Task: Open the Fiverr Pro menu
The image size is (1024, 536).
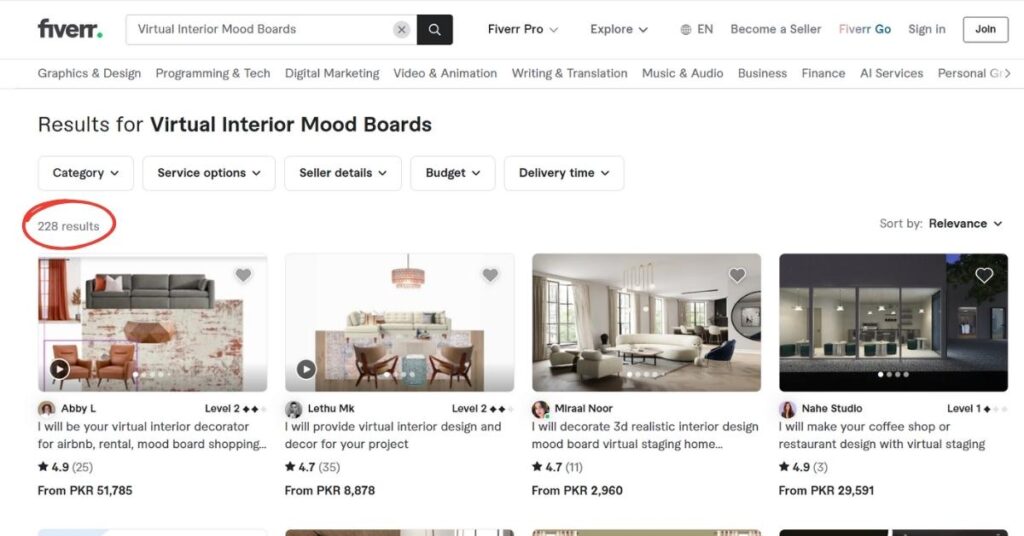Action: pyautogui.click(x=522, y=29)
